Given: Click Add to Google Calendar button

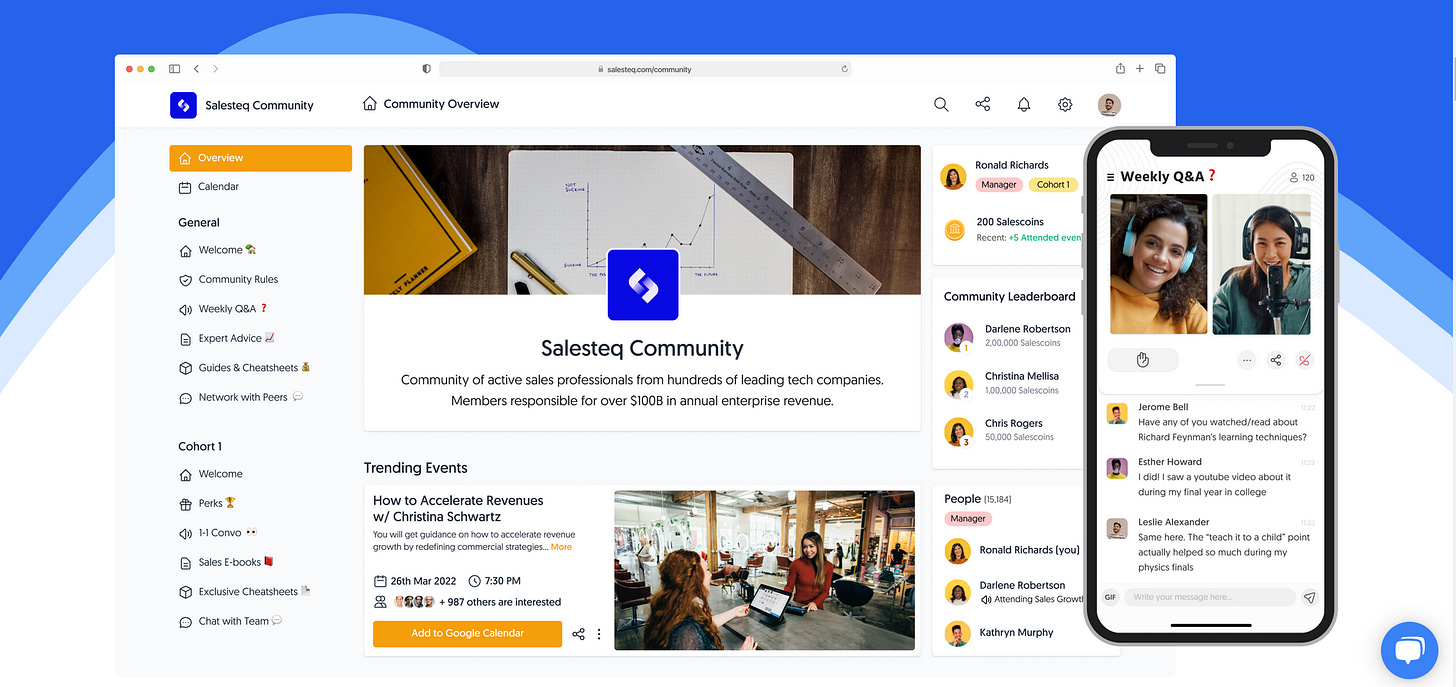Looking at the screenshot, I should (467, 634).
